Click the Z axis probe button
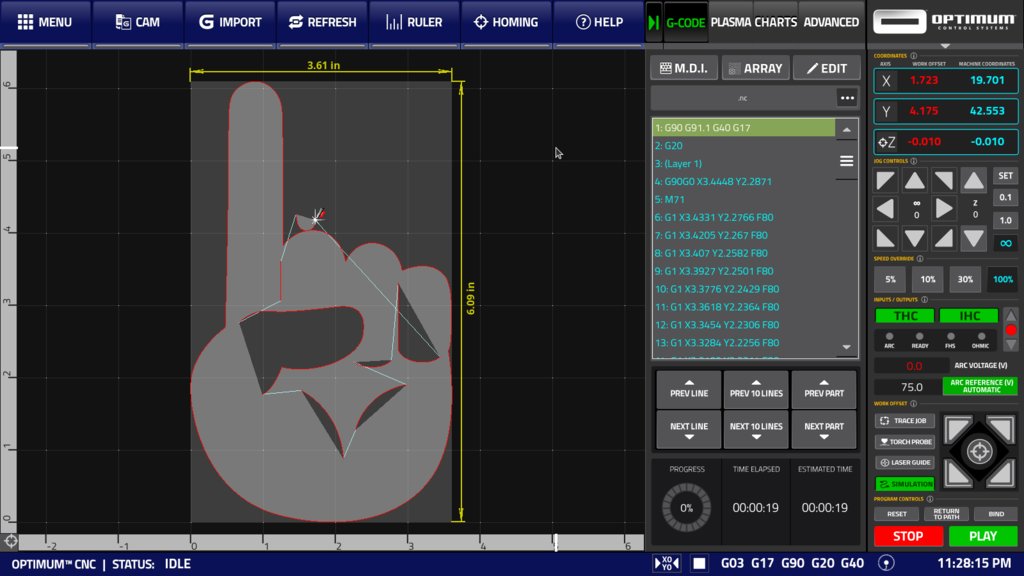 (886, 142)
